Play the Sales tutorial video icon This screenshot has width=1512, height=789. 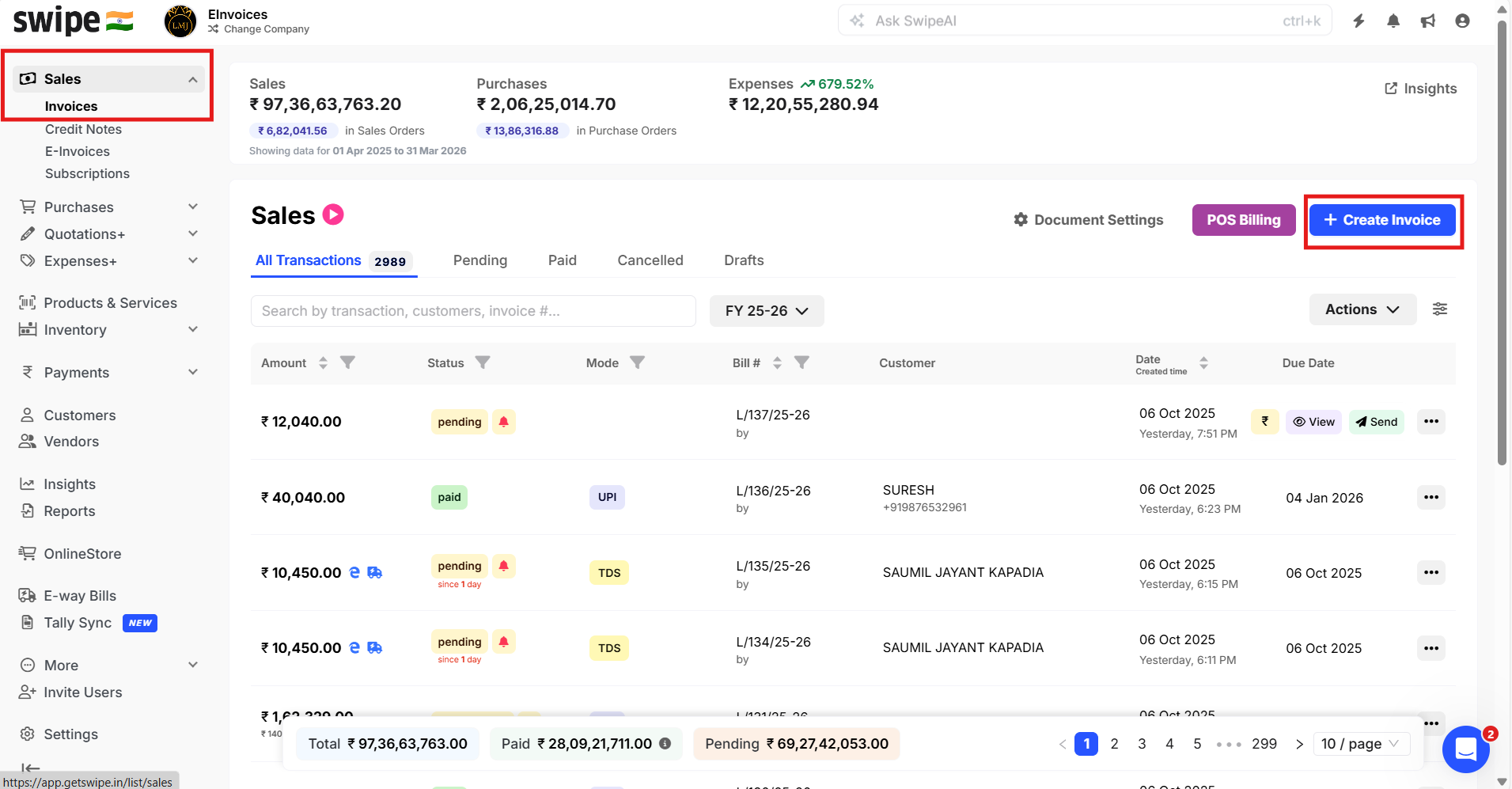[333, 214]
